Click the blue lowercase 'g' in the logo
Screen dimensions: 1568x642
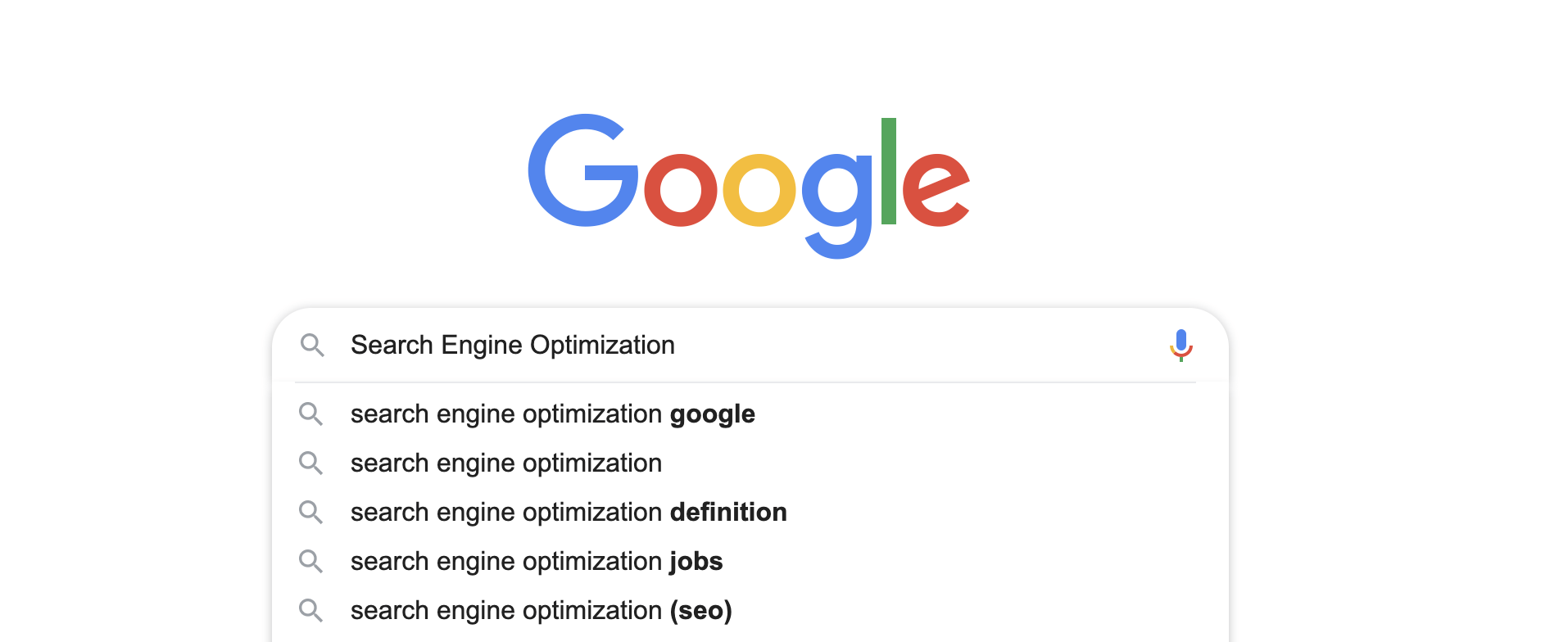(x=837, y=206)
